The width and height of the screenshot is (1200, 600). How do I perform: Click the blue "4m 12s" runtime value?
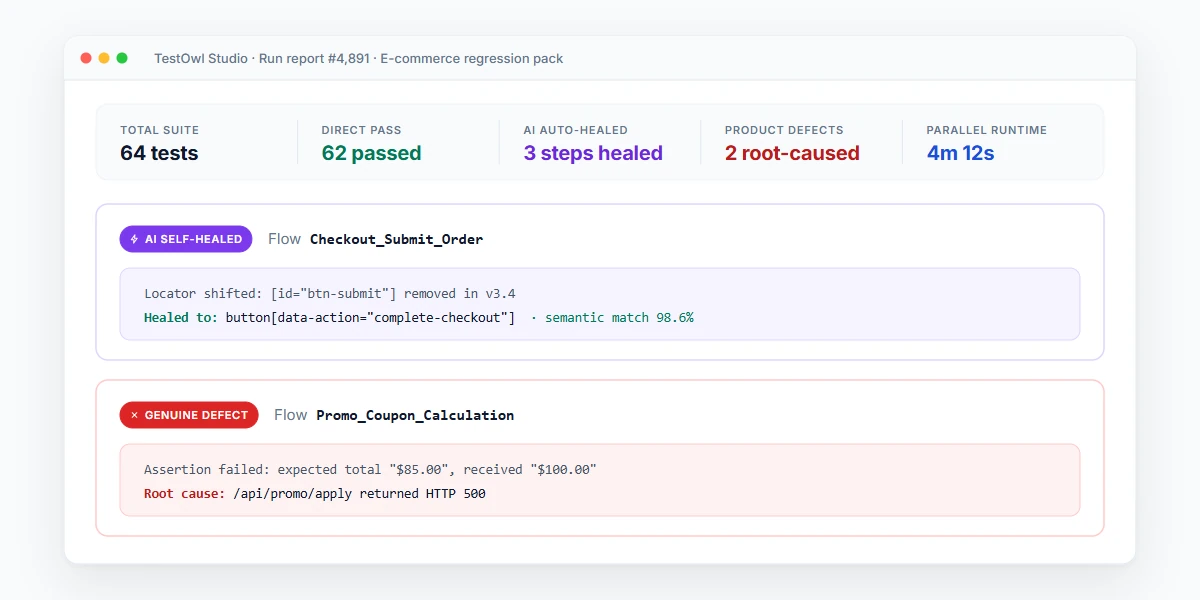click(x=960, y=153)
